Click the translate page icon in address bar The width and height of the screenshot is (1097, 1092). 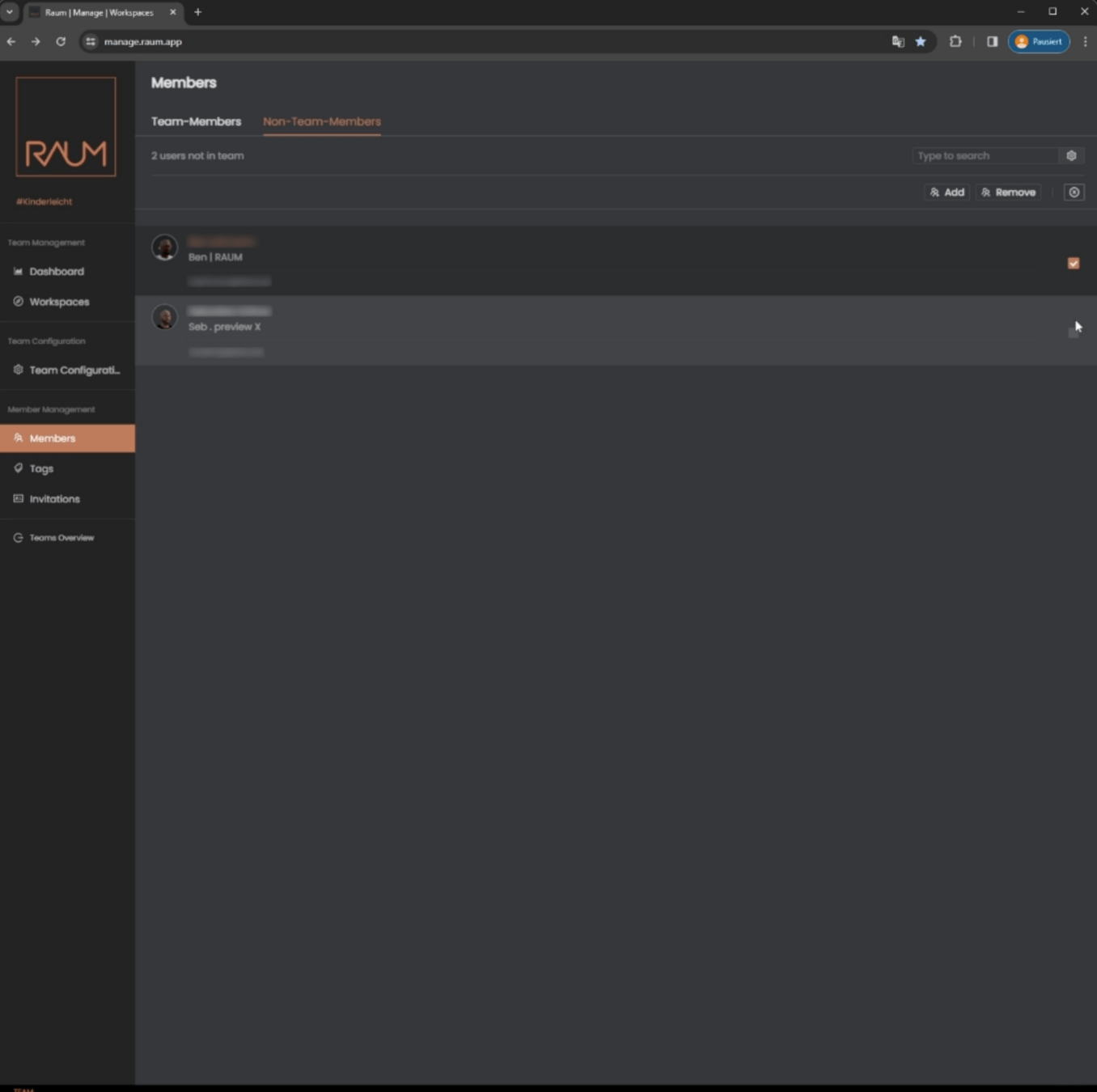898,42
